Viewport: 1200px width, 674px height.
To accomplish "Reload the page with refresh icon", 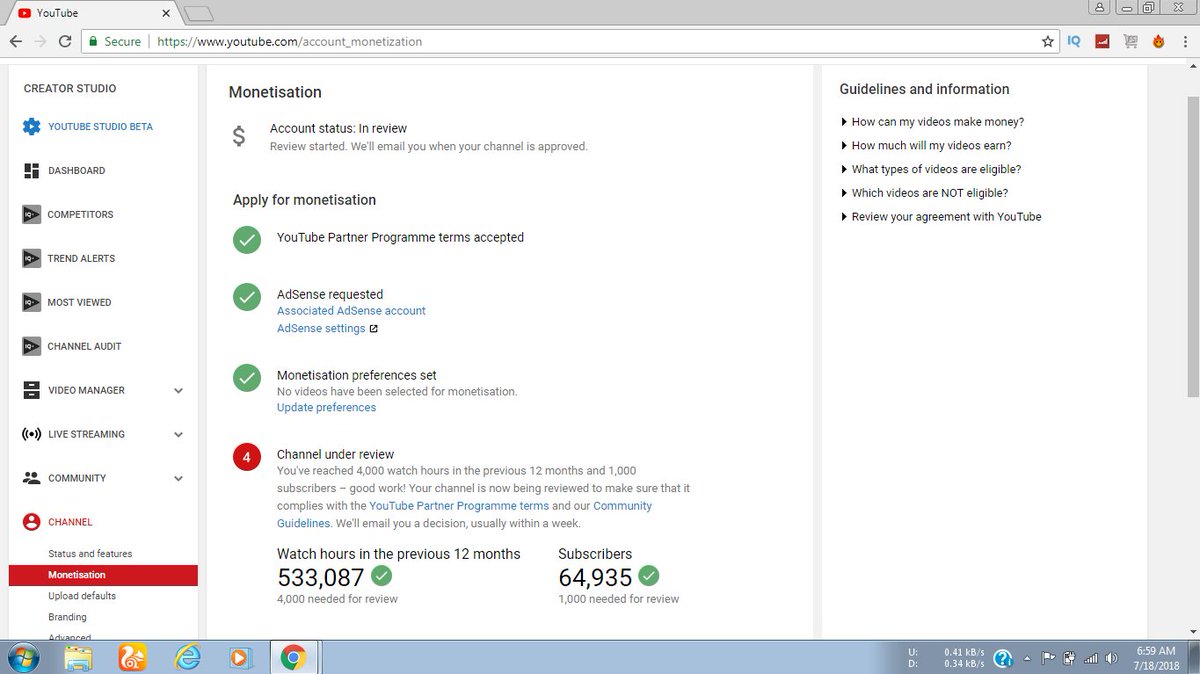I will pos(65,42).
